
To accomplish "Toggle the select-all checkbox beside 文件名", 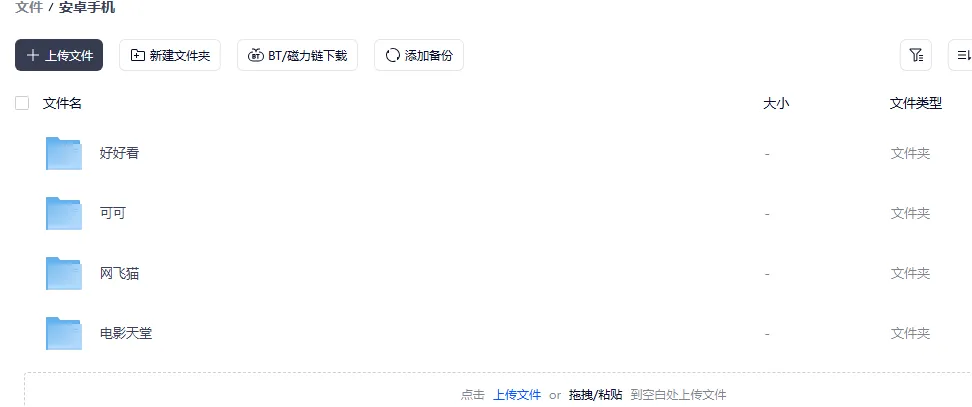I will tap(22, 103).
